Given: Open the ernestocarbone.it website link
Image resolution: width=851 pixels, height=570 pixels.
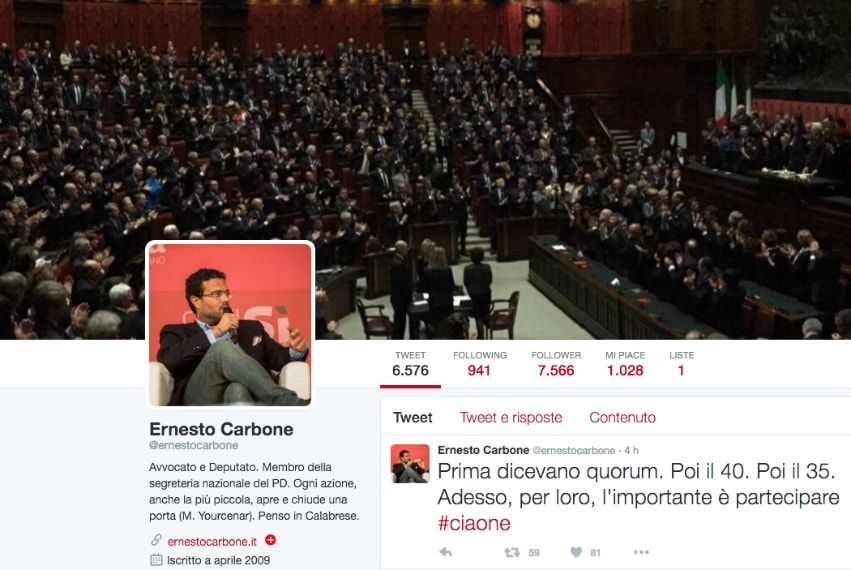Looking at the screenshot, I should (212, 541).
